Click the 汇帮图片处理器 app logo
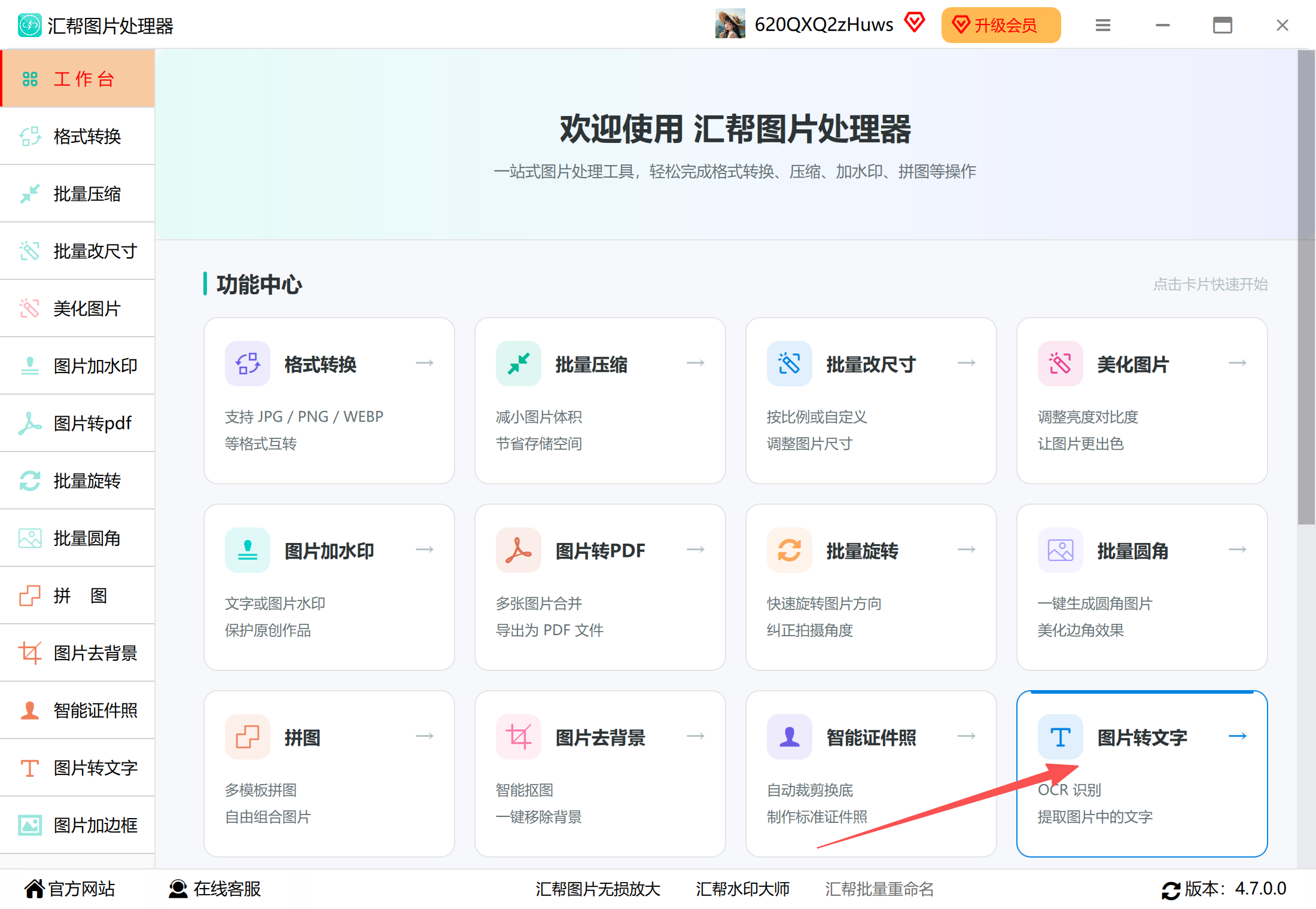Screen dimensions: 1316x909 click(30, 25)
